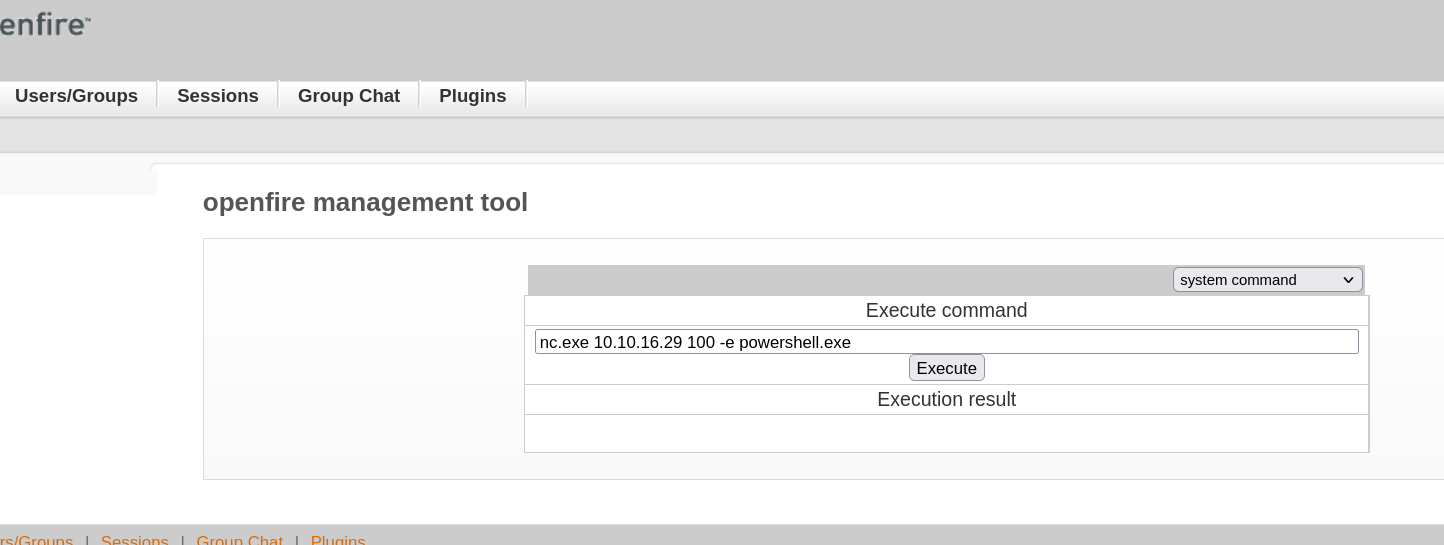Open the Group Chat tab
The image size is (1444, 545).
tap(349, 96)
